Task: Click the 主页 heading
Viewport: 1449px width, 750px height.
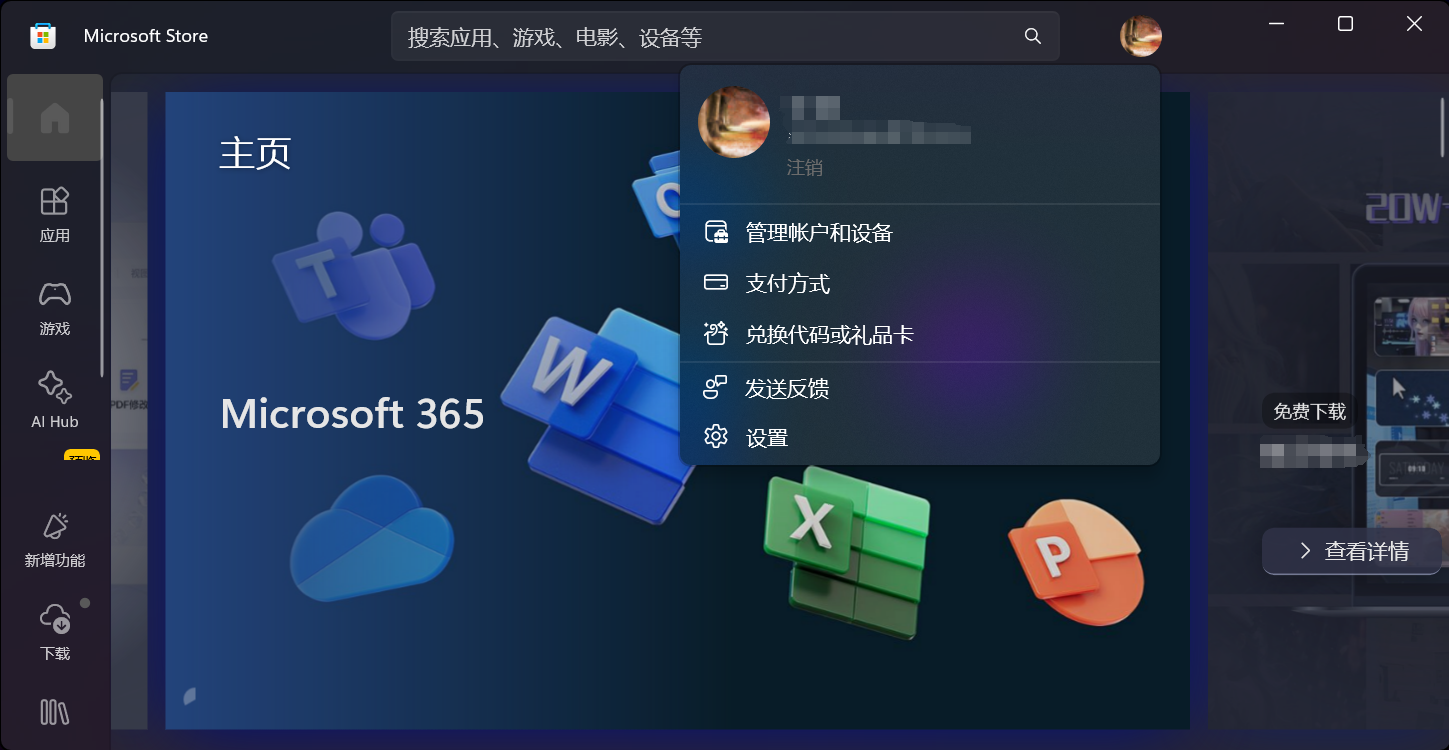Action: click(x=255, y=154)
